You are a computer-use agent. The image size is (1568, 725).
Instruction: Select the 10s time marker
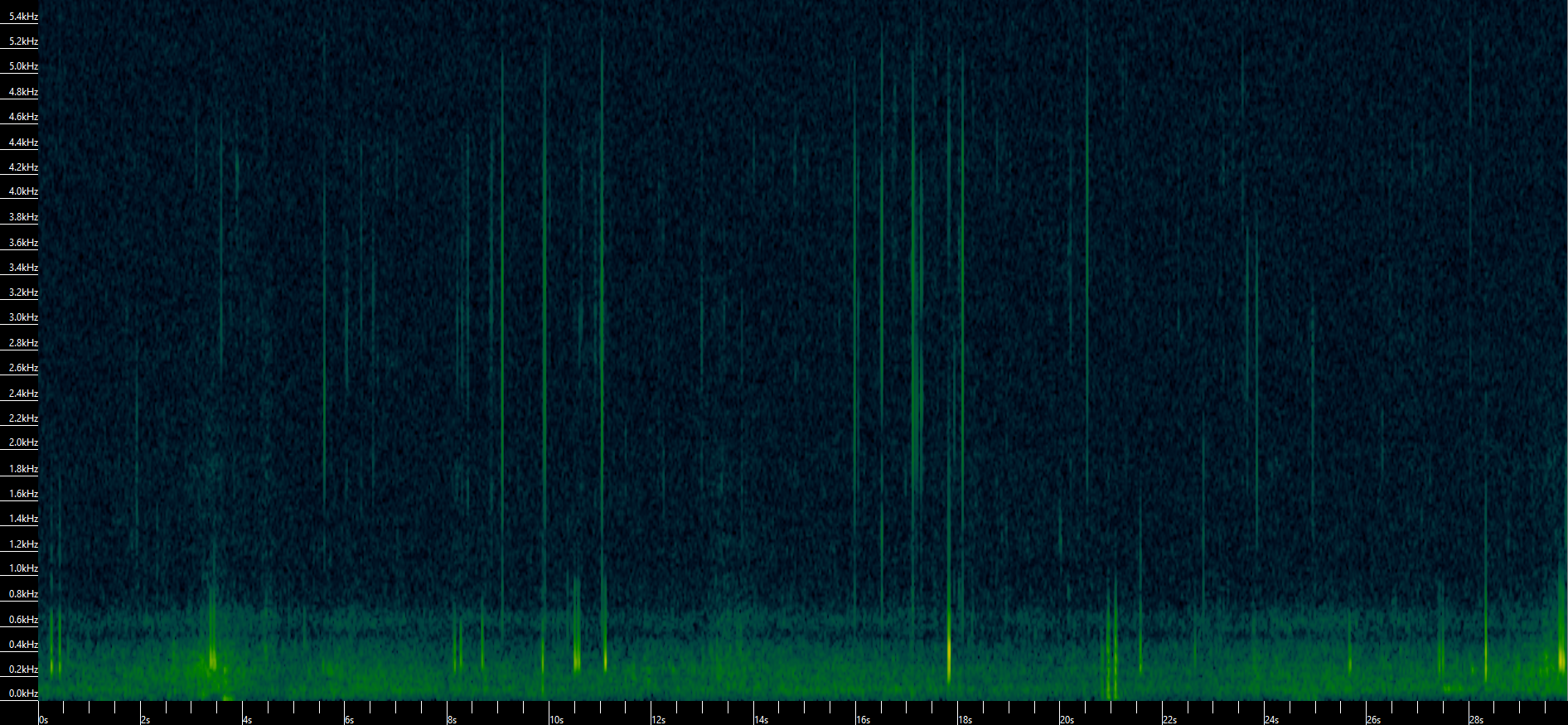[x=557, y=720]
